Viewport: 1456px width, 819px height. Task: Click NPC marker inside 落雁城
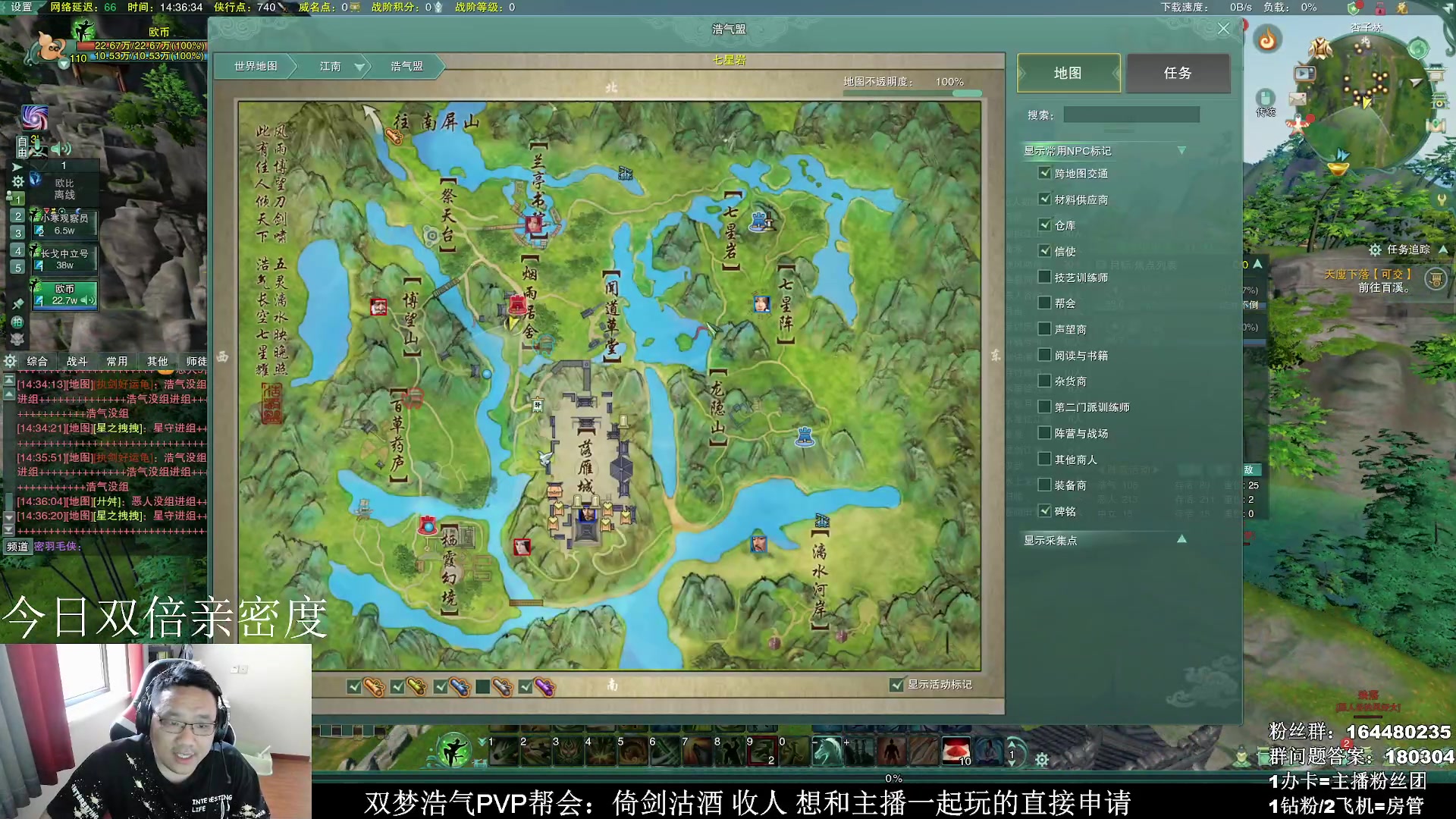[x=586, y=515]
